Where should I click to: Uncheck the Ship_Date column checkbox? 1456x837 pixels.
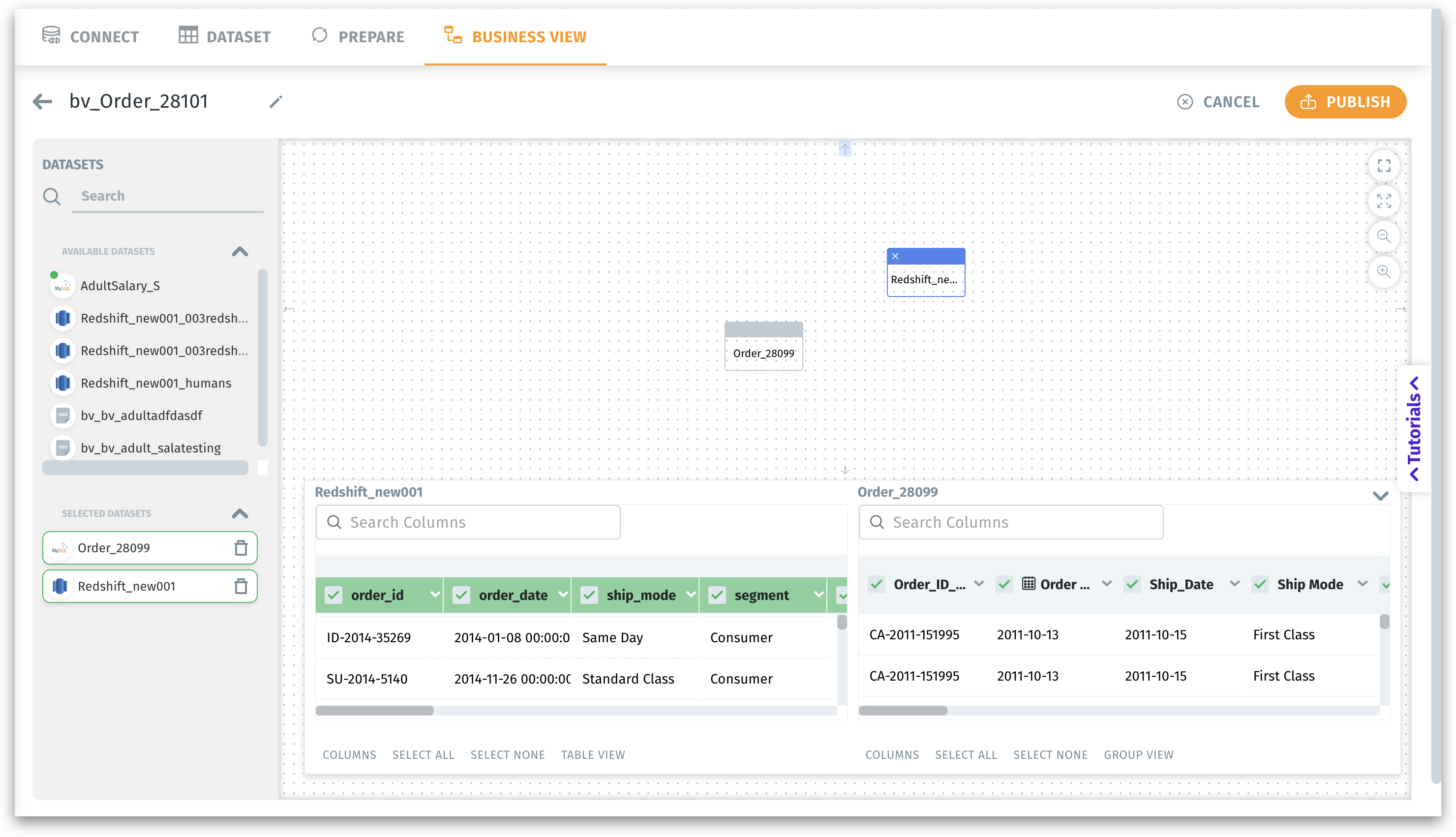tap(1132, 585)
